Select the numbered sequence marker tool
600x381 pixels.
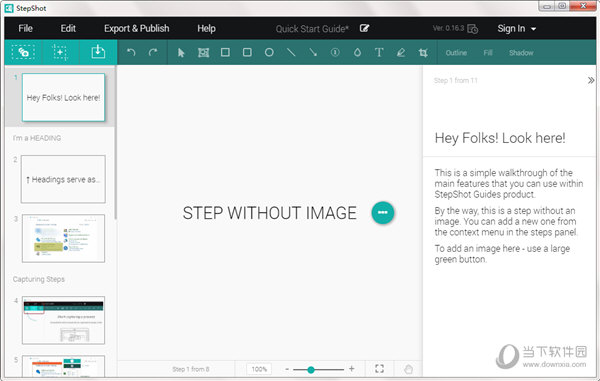point(335,52)
